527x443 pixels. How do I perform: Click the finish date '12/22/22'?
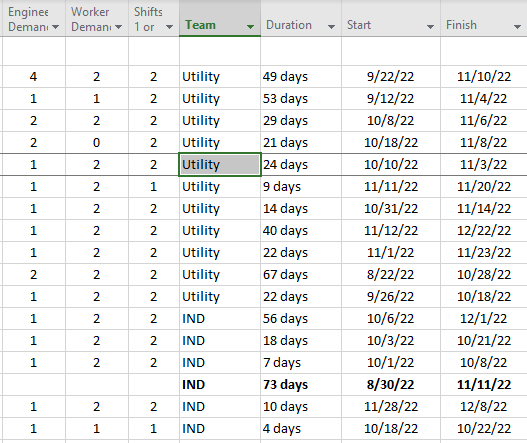click(x=484, y=231)
